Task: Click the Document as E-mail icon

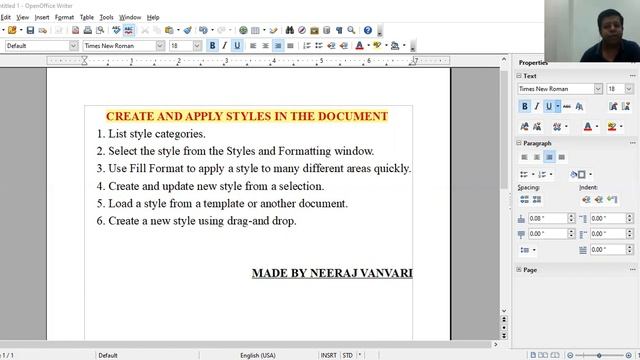Action: click(42, 30)
